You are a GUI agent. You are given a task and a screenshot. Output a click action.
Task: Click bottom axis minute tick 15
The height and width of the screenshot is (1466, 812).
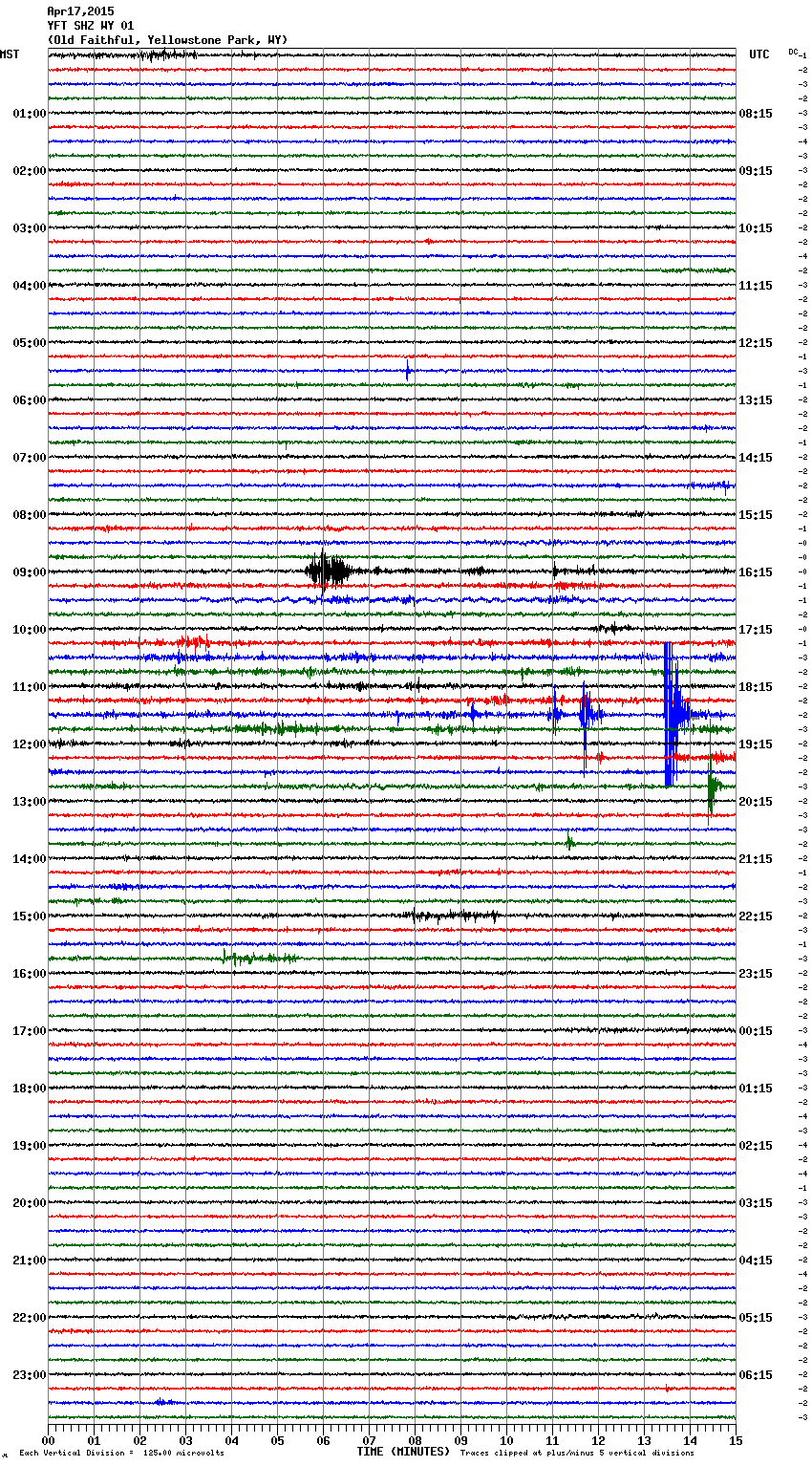coord(736,1440)
